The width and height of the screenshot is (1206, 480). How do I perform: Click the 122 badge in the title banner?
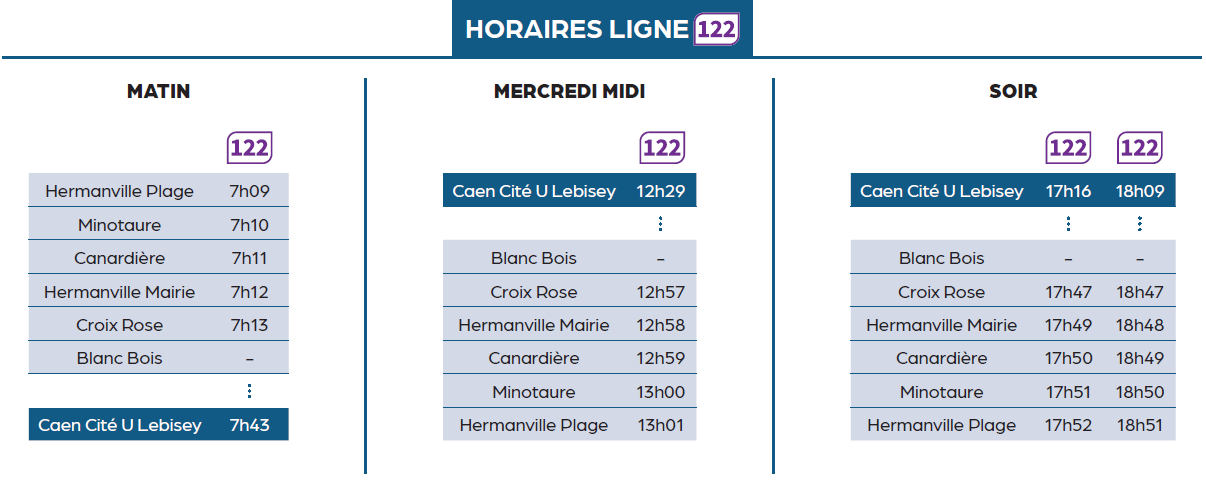click(716, 29)
